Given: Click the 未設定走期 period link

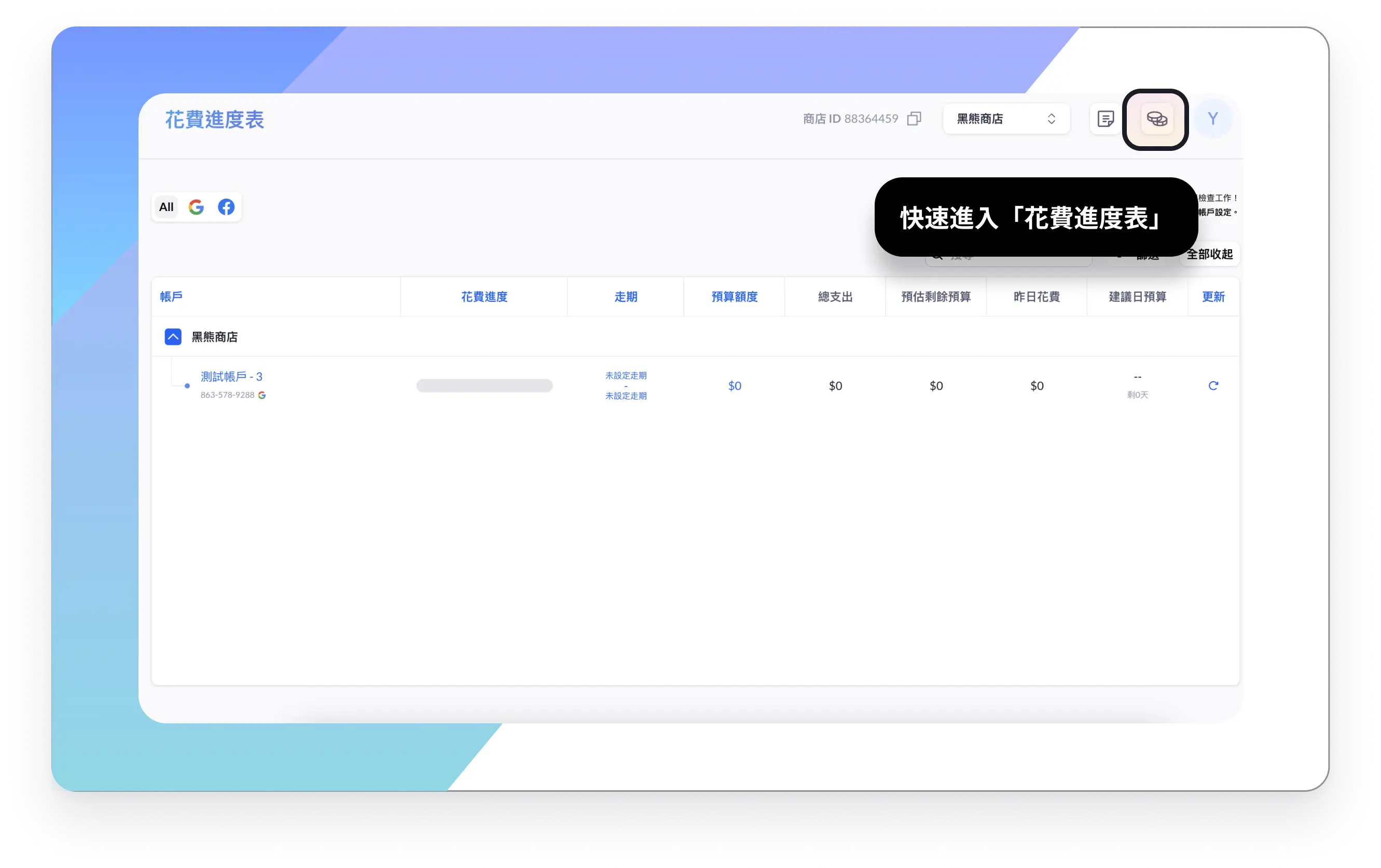Looking at the screenshot, I should (x=626, y=376).
